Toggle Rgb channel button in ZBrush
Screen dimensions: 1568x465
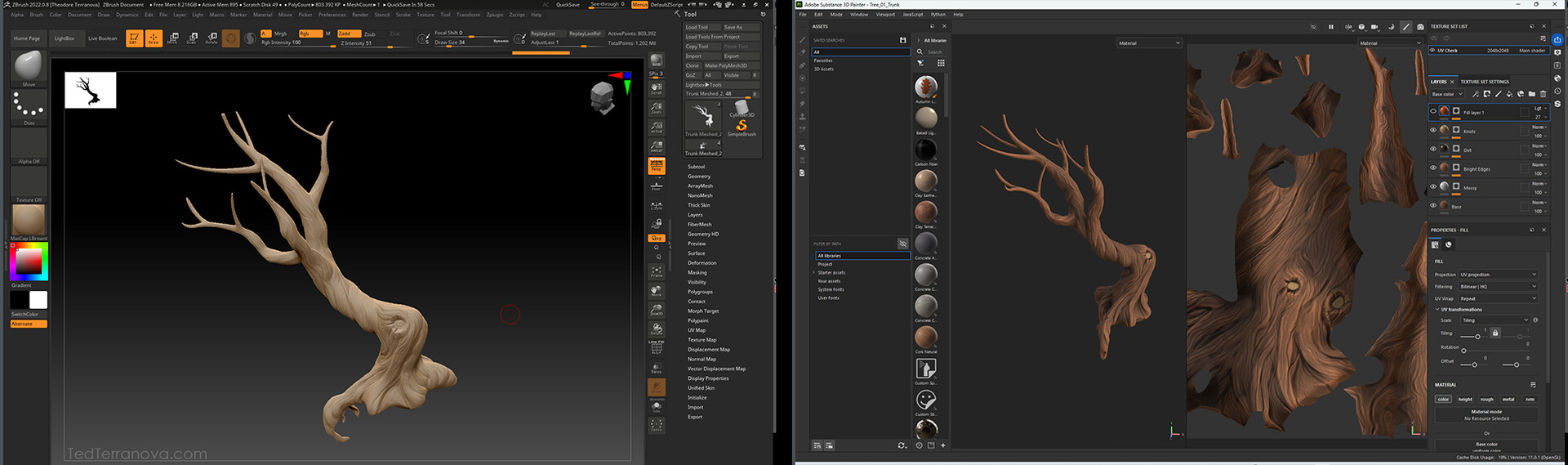click(x=310, y=34)
